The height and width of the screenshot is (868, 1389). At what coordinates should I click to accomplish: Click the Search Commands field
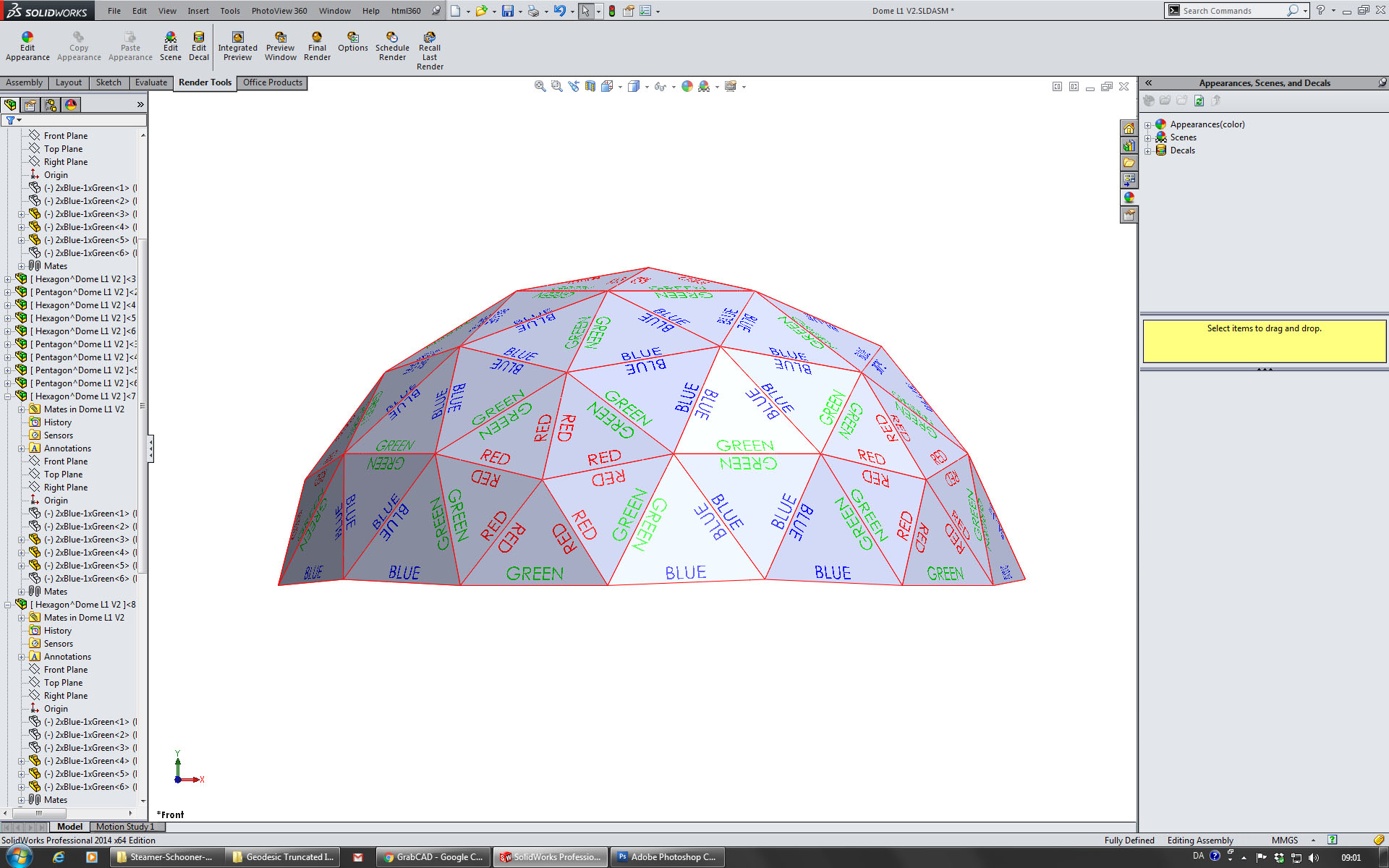point(1230,11)
